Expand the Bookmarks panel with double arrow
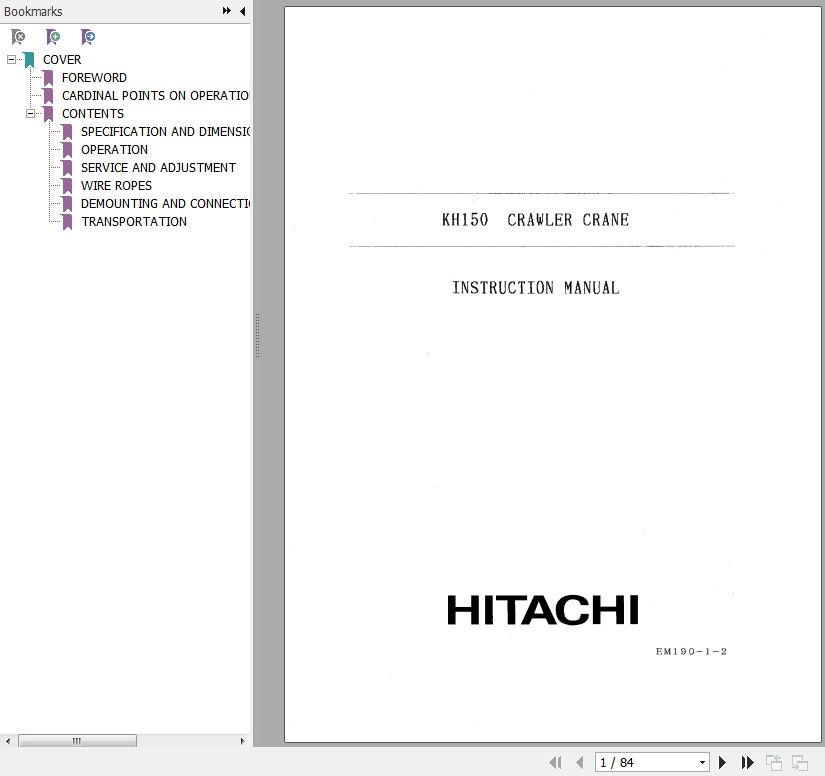Screen dimensions: 825x776 click(x=227, y=11)
